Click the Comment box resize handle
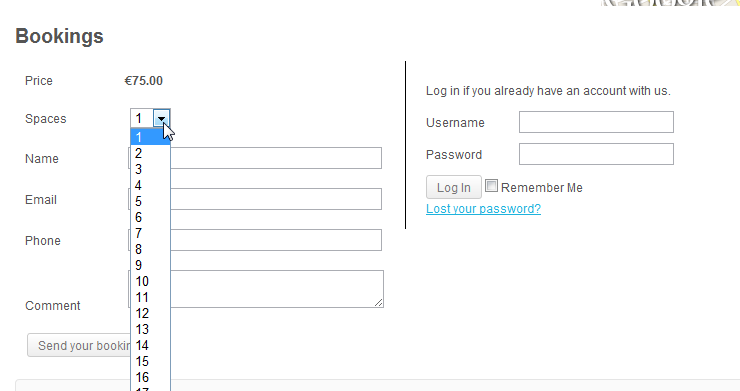Screen dimensions: 740x391 tap(378, 303)
